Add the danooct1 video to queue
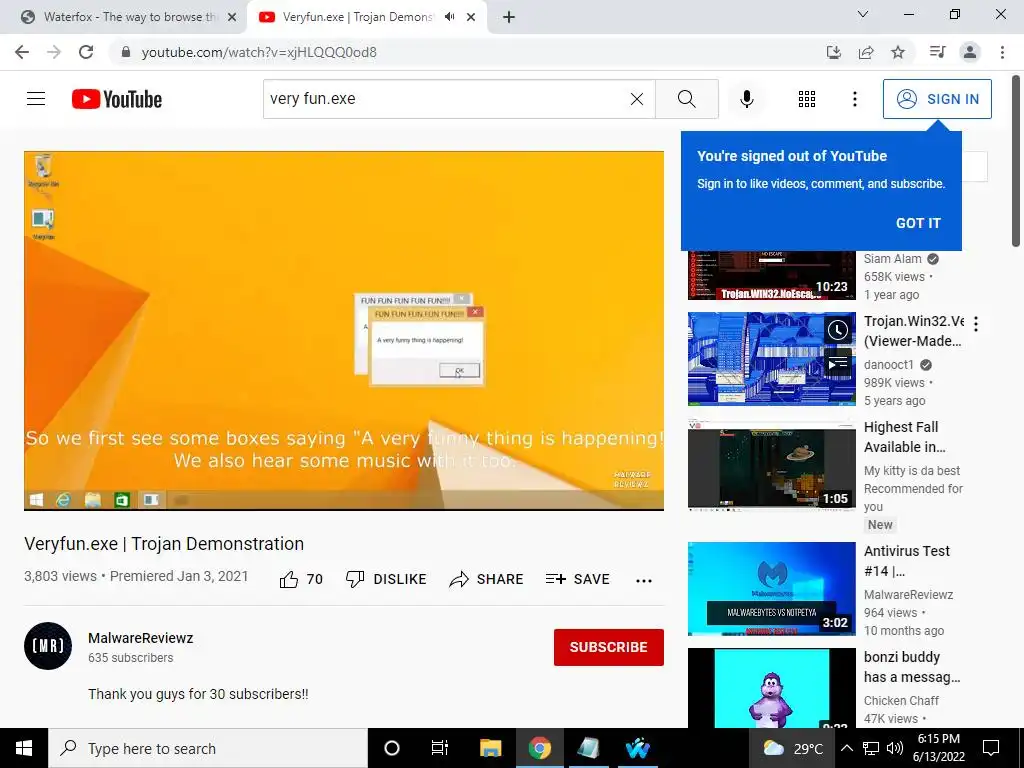This screenshot has width=1024, height=768. [x=838, y=362]
